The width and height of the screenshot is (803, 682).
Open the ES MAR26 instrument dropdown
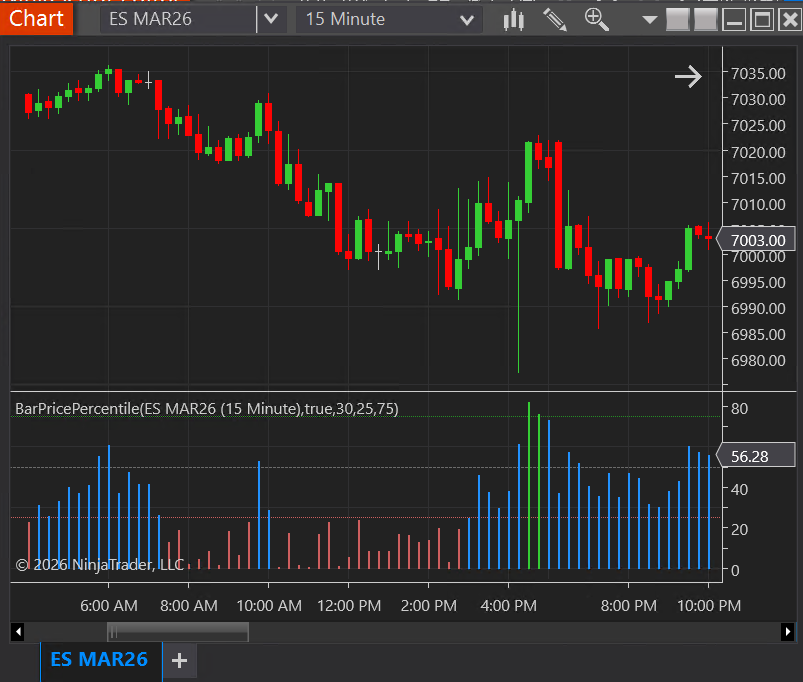tap(270, 18)
